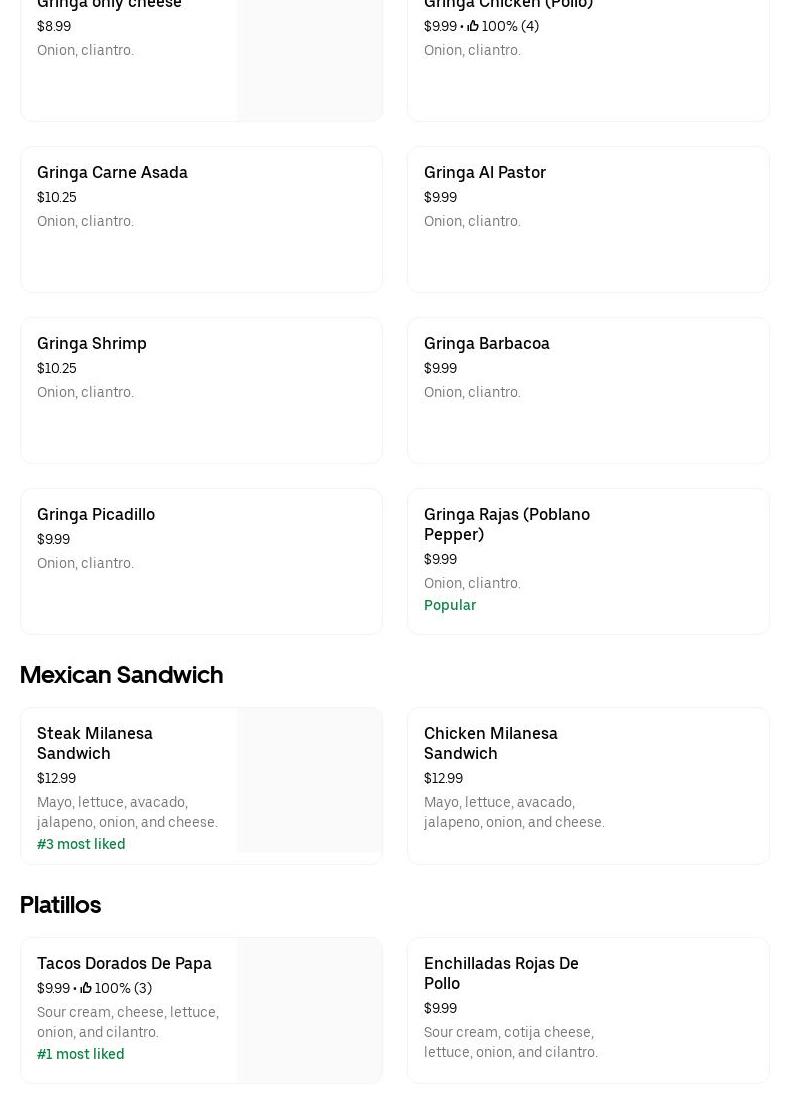
Task: Click Tacos Dorados De Papa image thumbnail
Action: coord(309,1010)
